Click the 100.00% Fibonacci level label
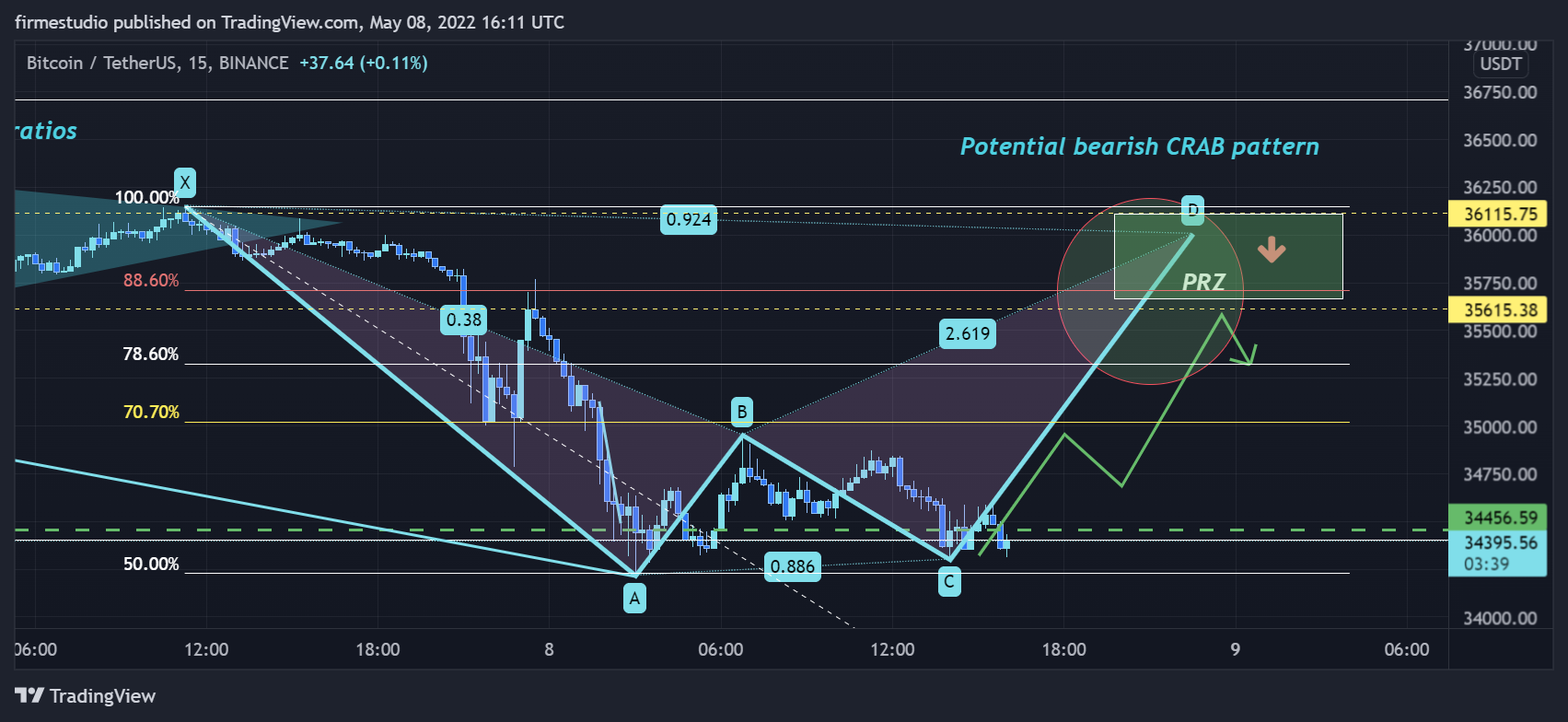 point(147,197)
